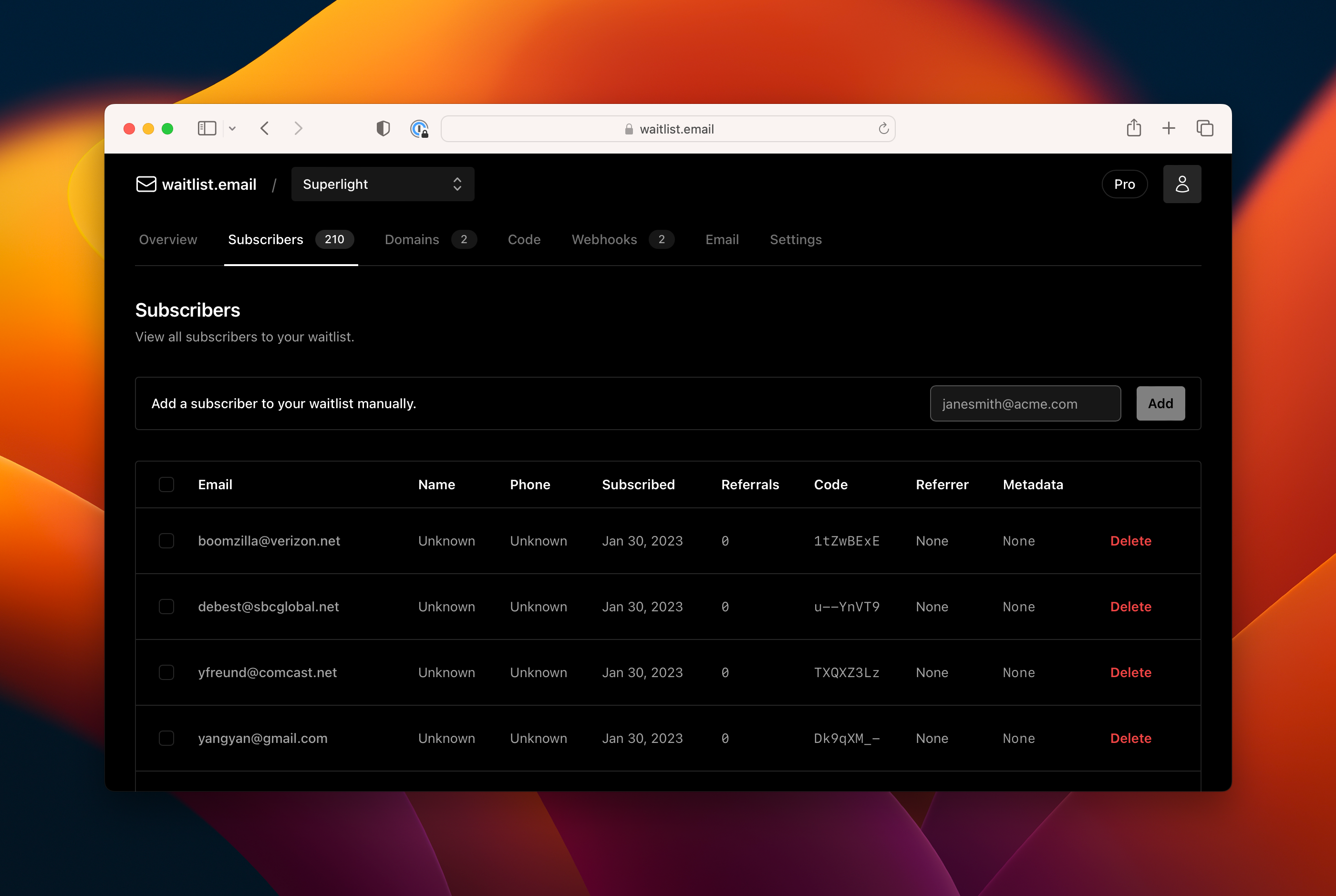Image resolution: width=1336 pixels, height=896 pixels.
Task: Click the Pro plan badge
Action: point(1124,184)
